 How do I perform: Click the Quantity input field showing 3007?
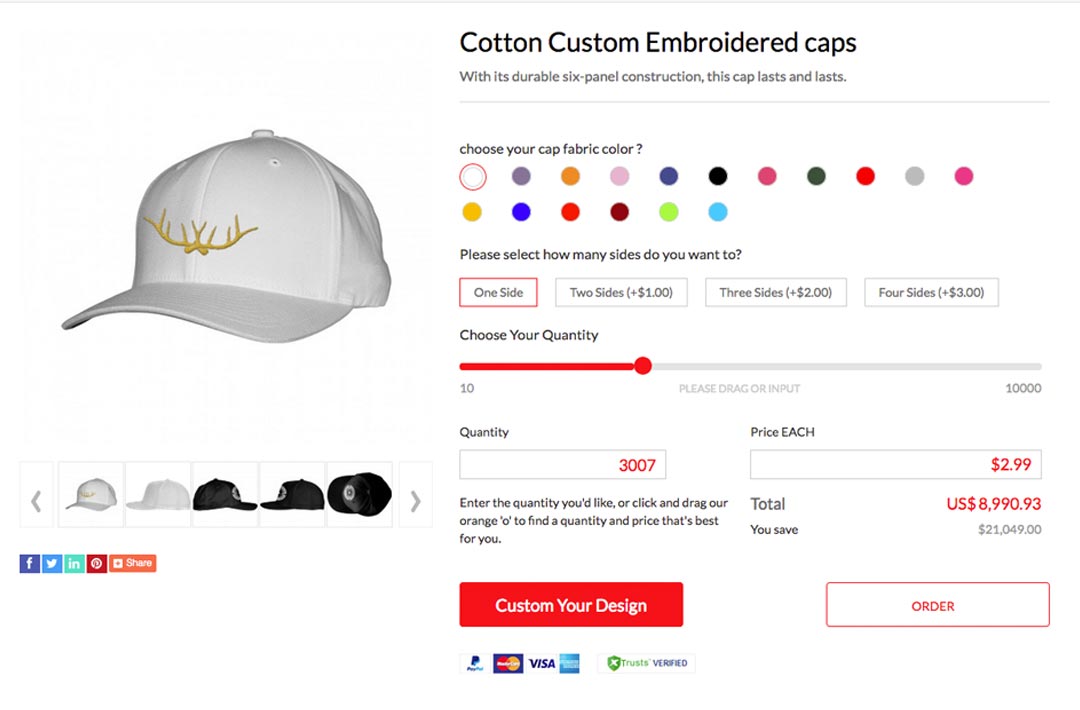point(563,465)
